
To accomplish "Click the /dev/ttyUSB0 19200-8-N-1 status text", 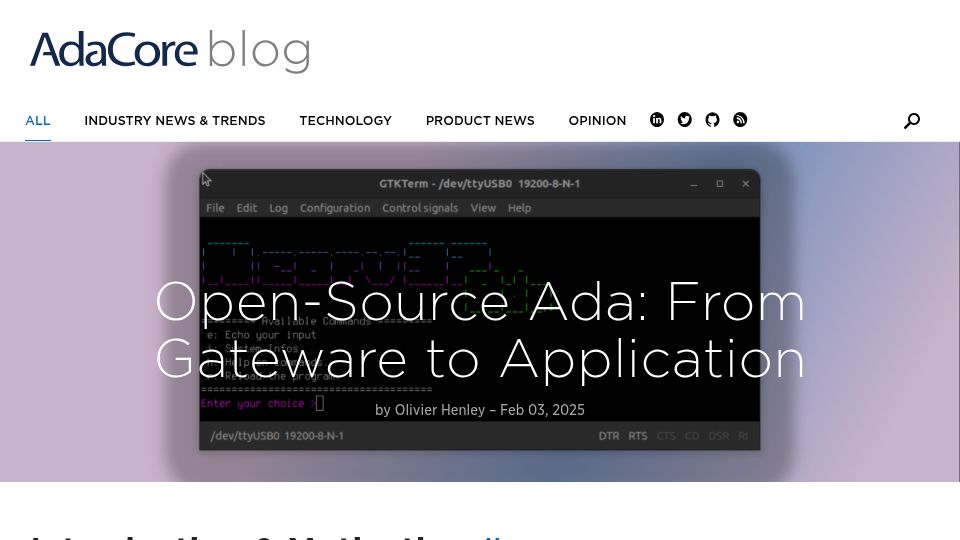I will point(277,436).
